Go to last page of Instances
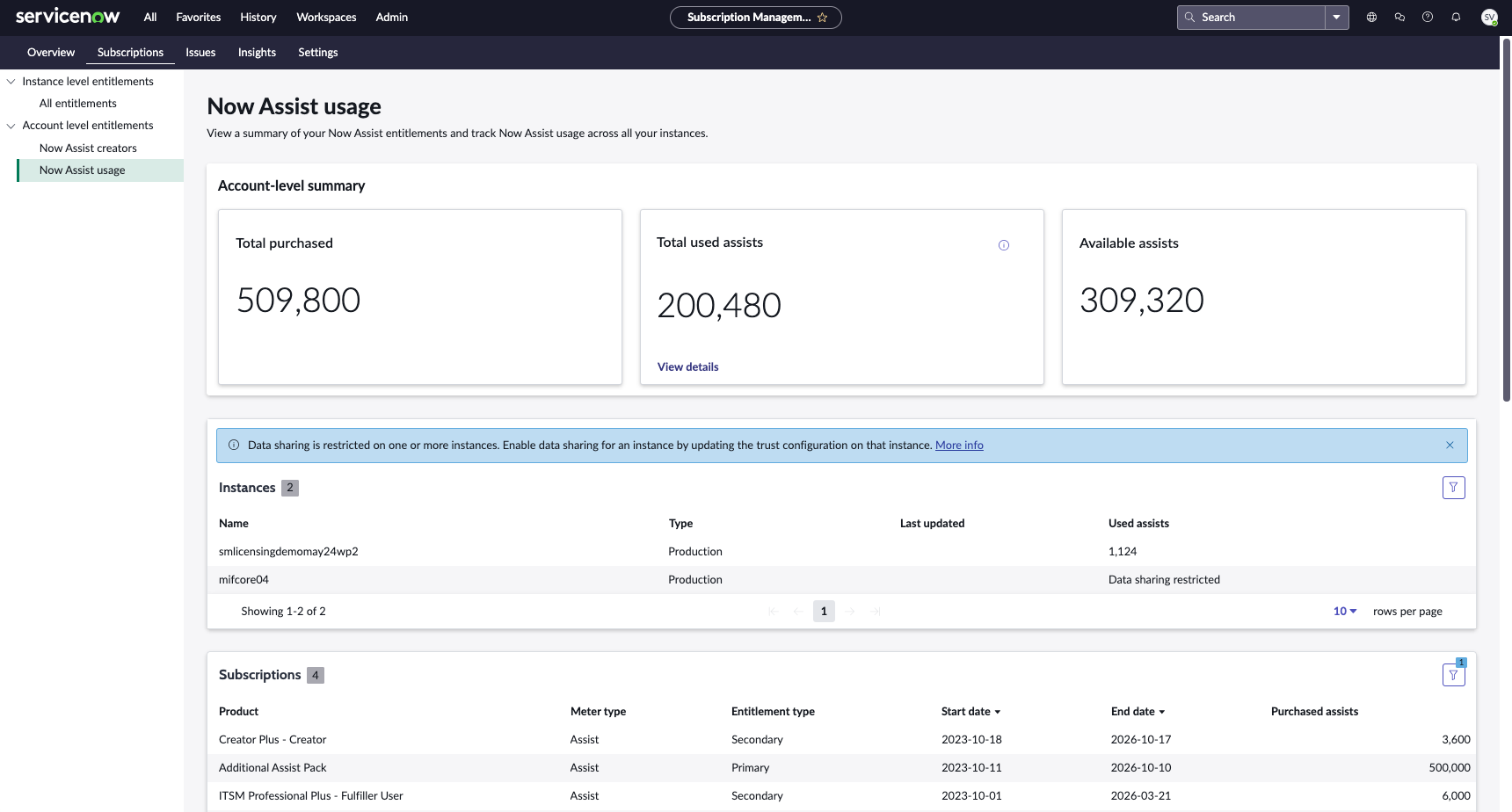The height and width of the screenshot is (812, 1512). pyautogui.click(x=876, y=612)
